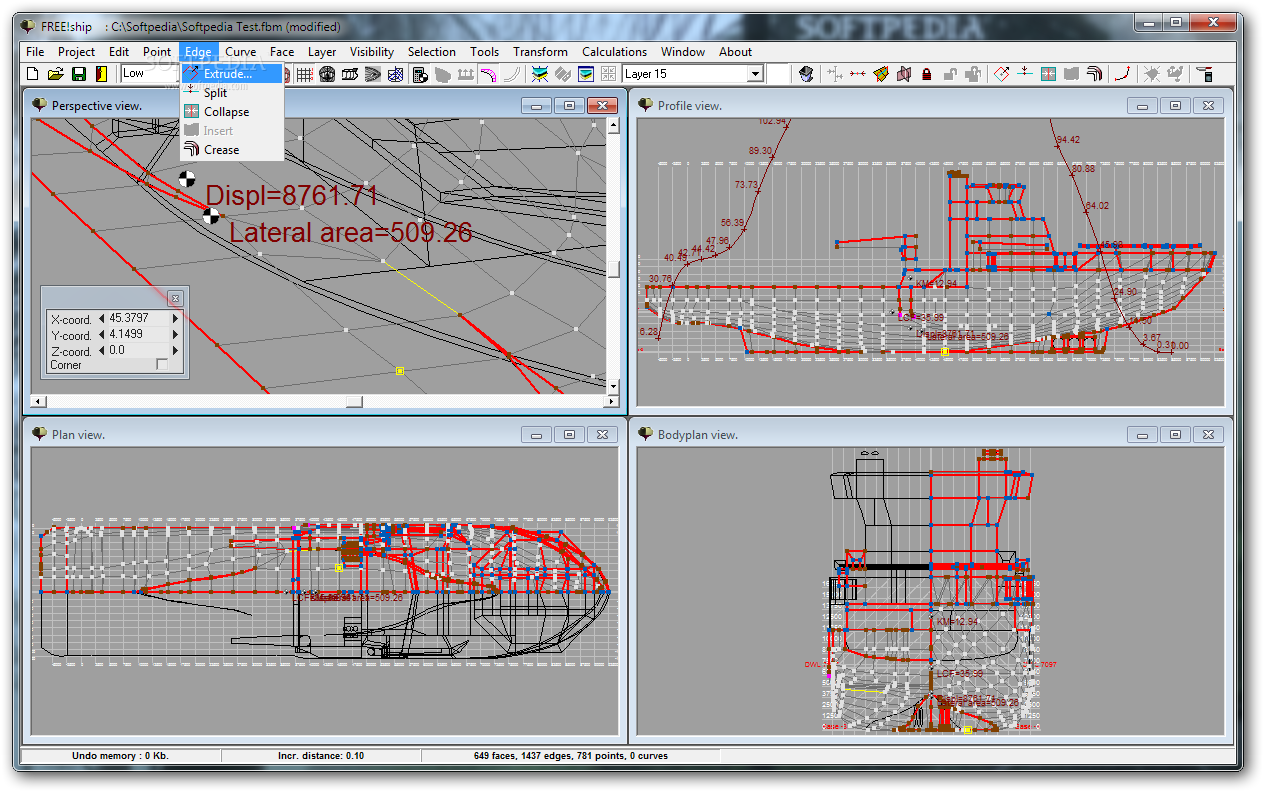Click the collapse edge toolbar icon

[1048, 73]
